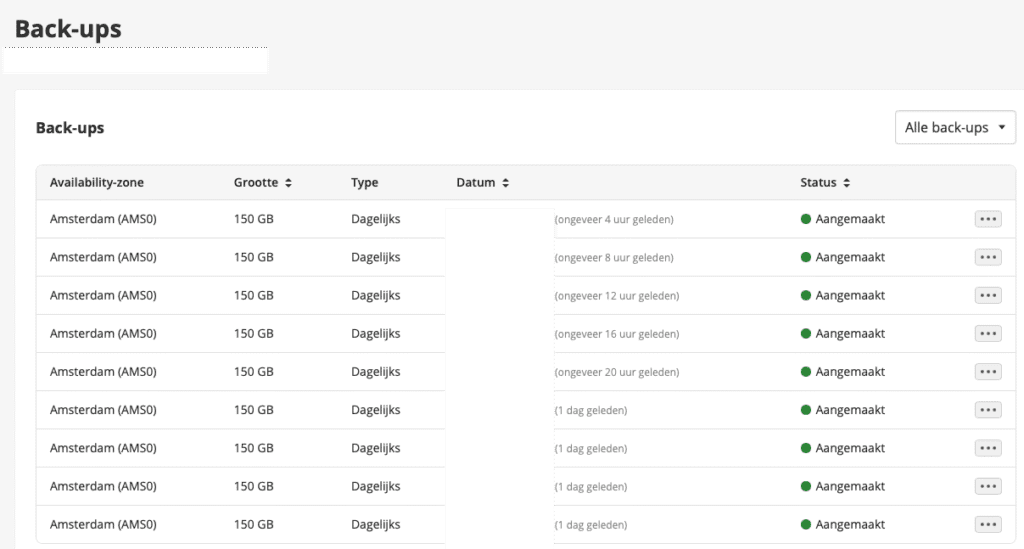
Task: Open actions menu for 16 uur geleden backup
Action: (x=988, y=333)
